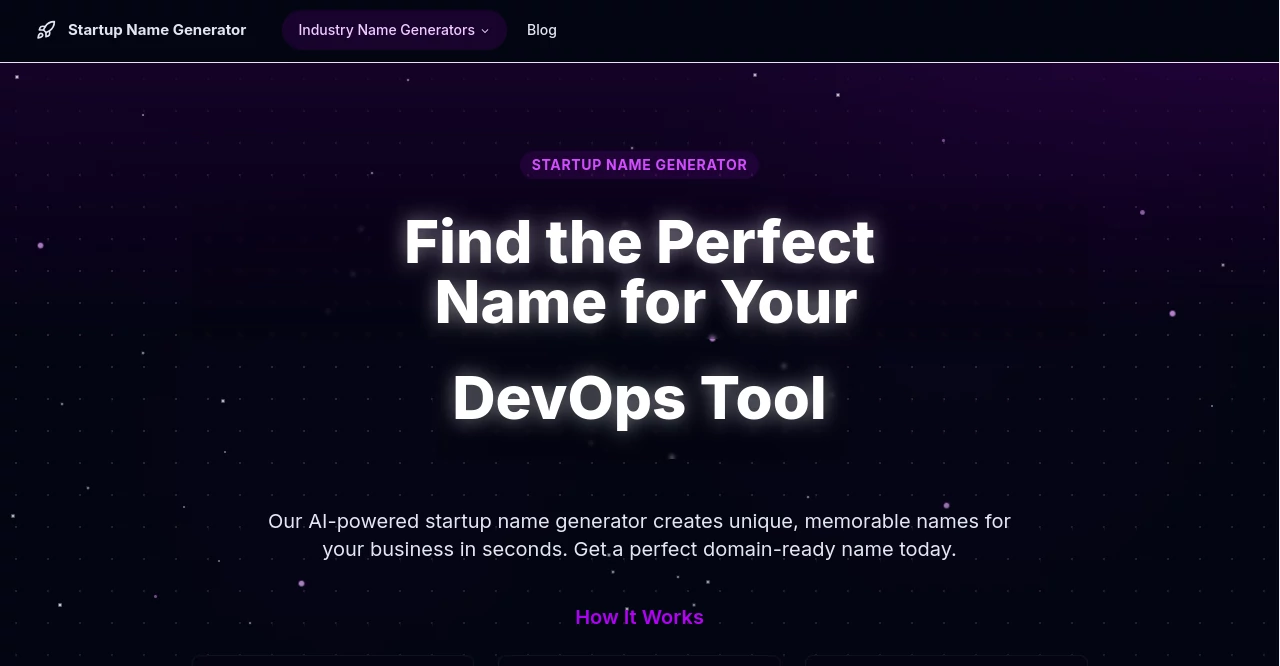Click the purple How It Works section title
Screen dimensions: 1280x666
tap(639, 617)
